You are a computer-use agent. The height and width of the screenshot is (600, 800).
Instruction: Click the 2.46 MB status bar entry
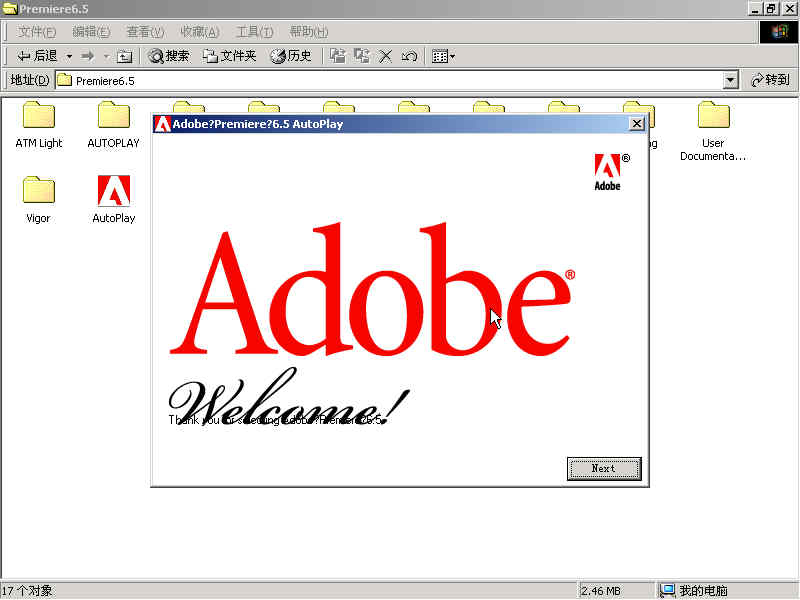[601, 591]
